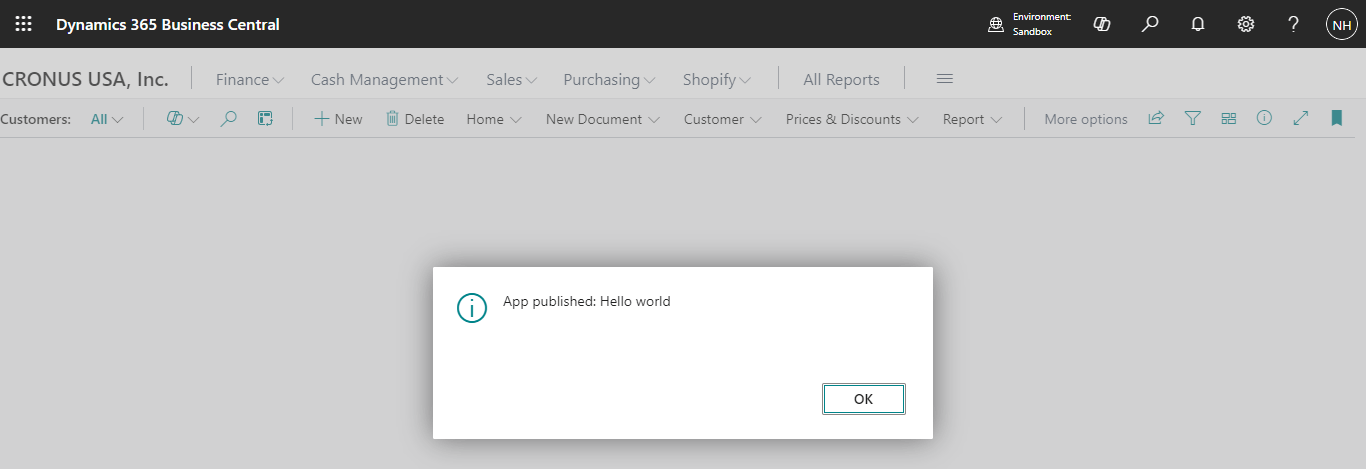1366x469 pixels.
Task: Expand the Purchasing menu
Action: (x=609, y=79)
